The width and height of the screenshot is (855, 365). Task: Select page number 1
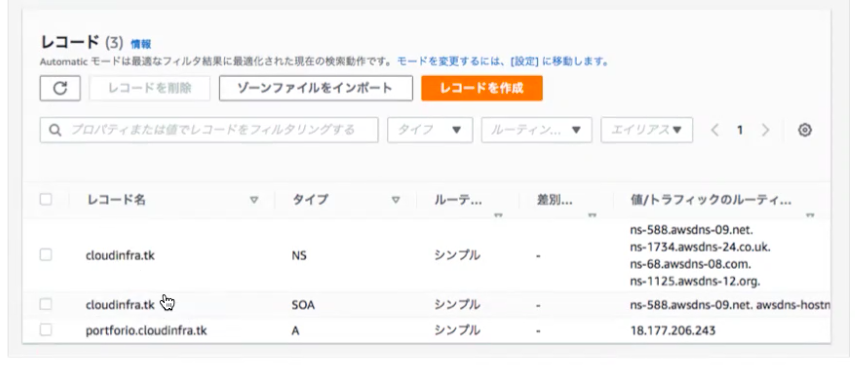pos(740,130)
